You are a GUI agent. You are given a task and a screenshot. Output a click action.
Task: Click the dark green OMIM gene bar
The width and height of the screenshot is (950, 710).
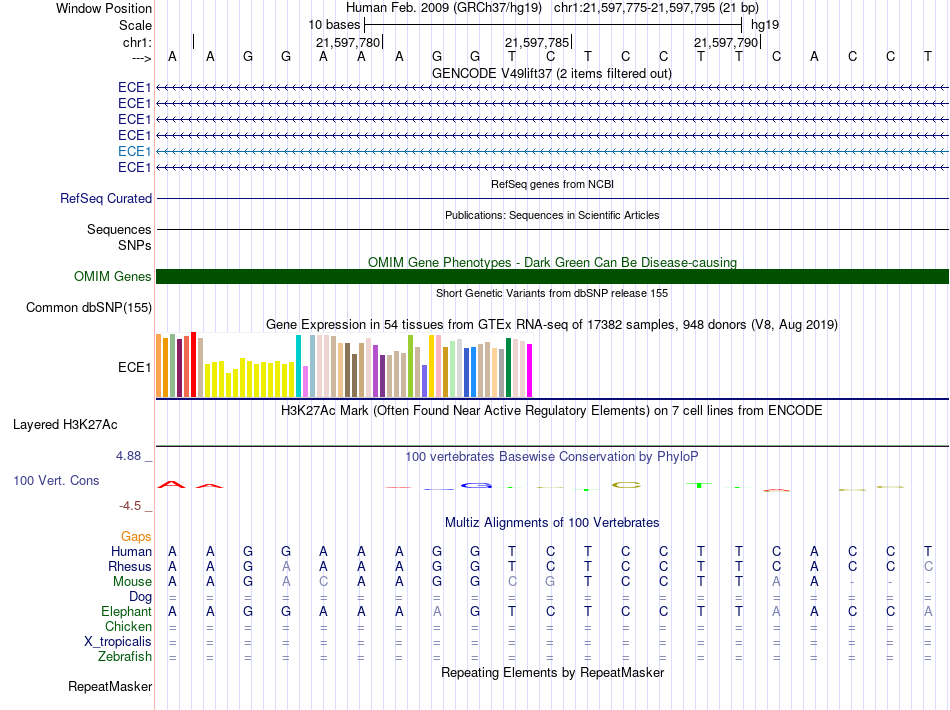point(552,277)
